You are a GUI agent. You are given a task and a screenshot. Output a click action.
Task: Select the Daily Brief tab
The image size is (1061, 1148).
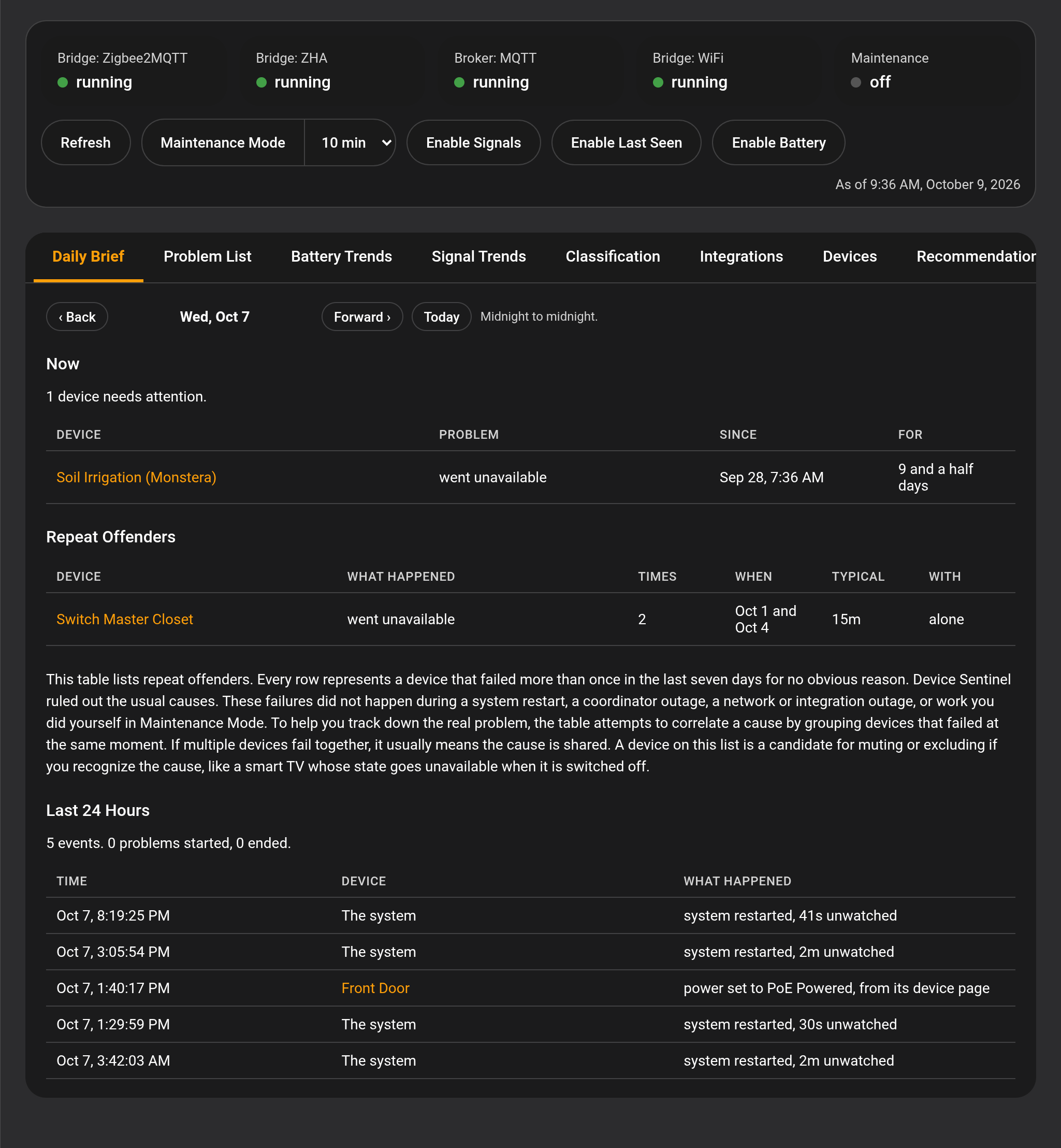point(88,257)
